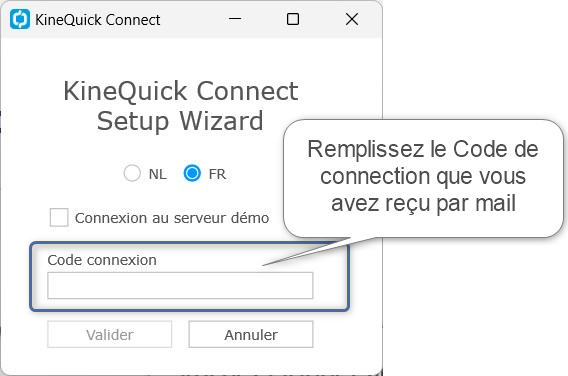Click the NL label text

[x=158, y=174]
